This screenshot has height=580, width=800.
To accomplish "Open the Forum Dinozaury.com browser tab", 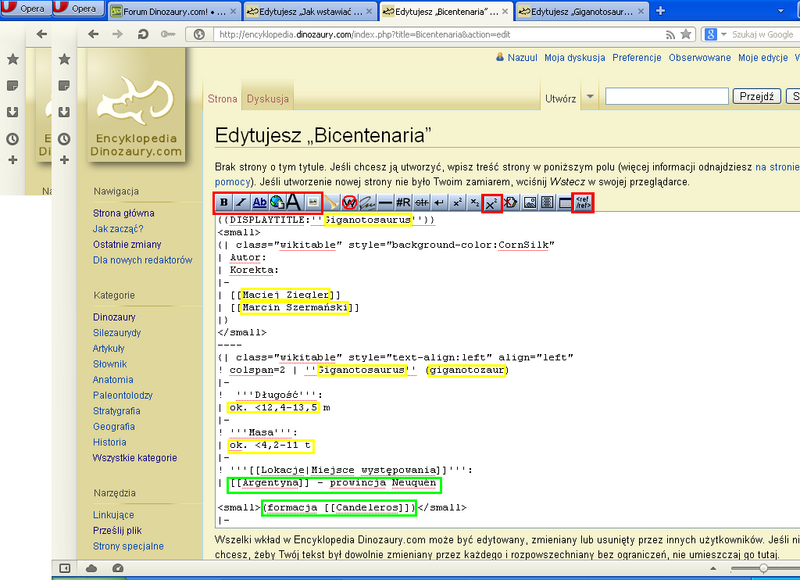I will pos(172,10).
